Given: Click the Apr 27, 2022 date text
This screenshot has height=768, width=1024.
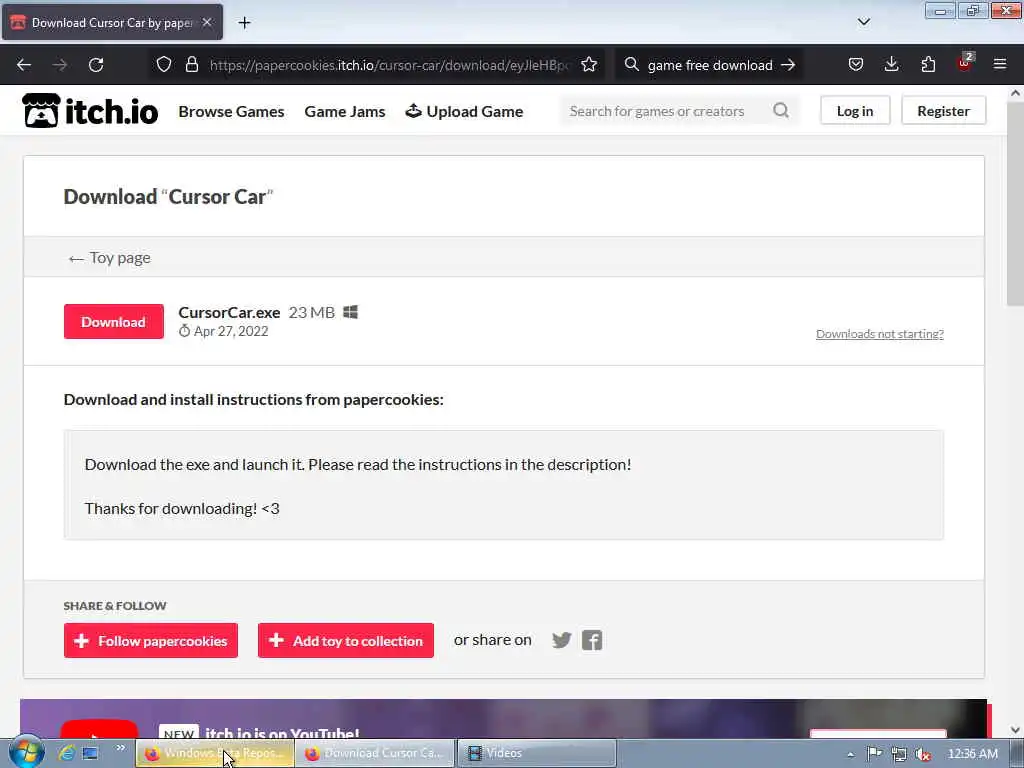Looking at the screenshot, I should pos(231,331).
